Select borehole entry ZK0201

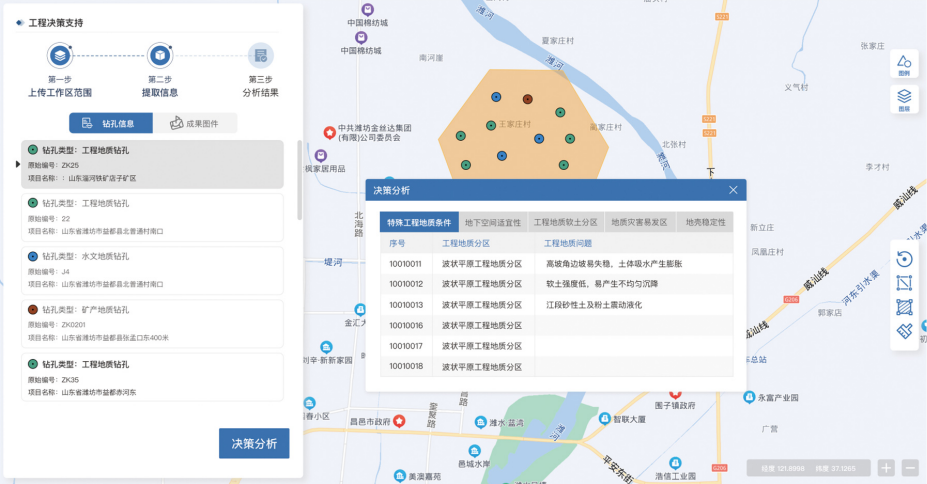coord(152,324)
